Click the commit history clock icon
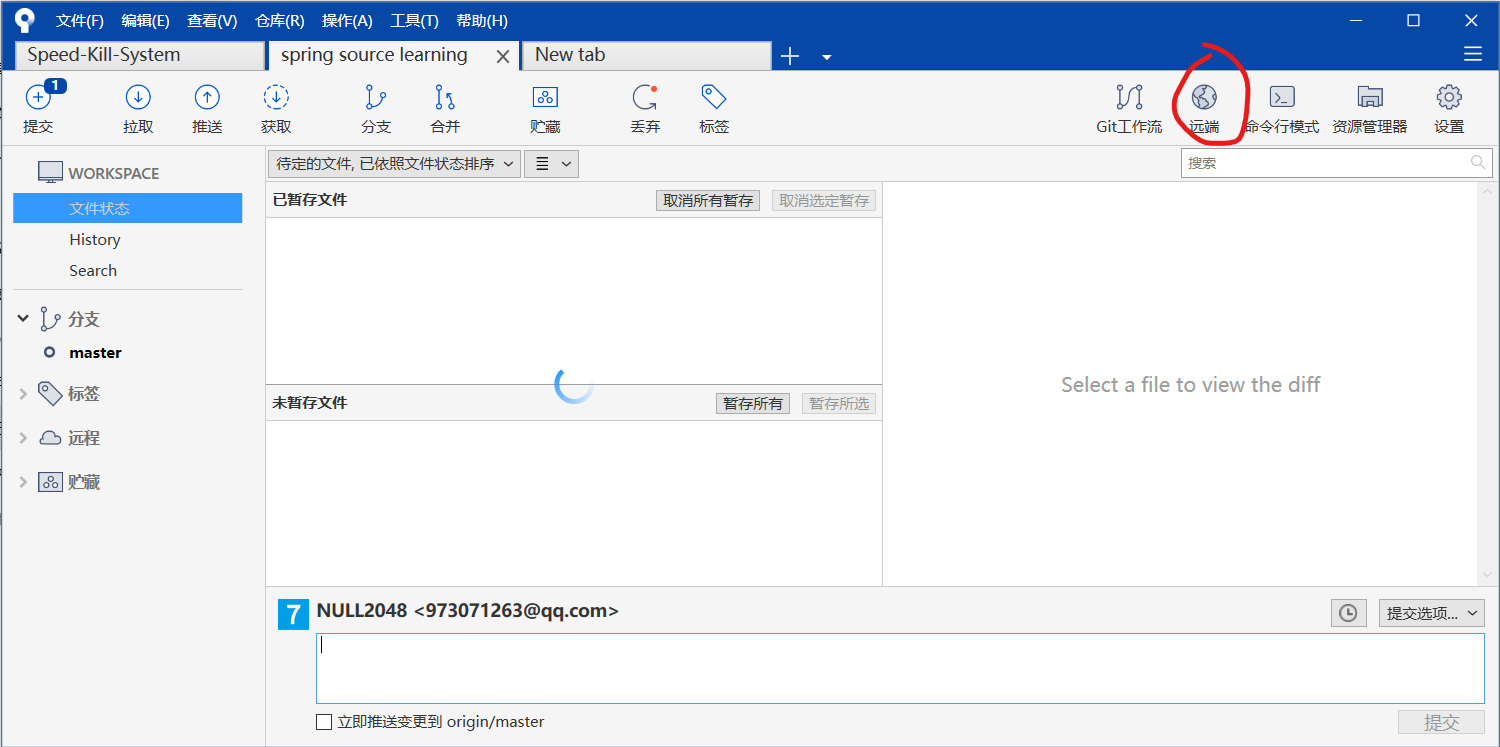 [1348, 613]
